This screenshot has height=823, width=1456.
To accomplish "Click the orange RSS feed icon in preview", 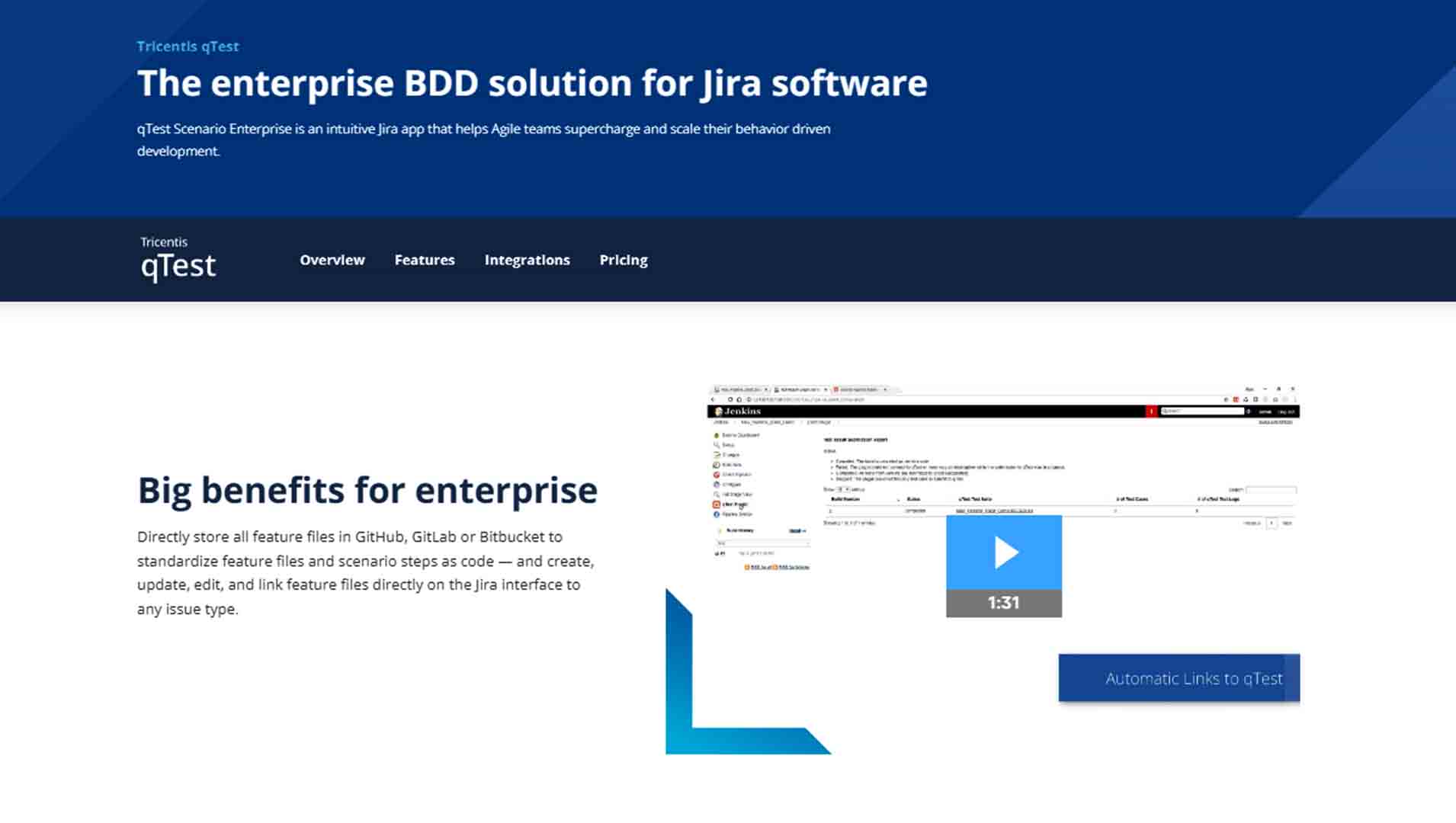I will [x=747, y=568].
